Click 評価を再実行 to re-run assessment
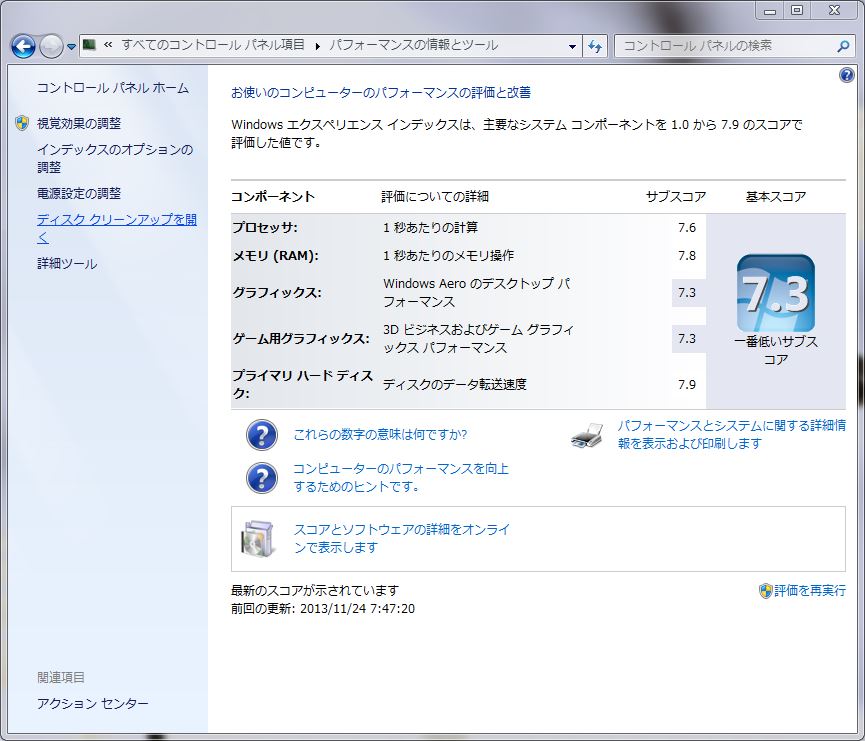The width and height of the screenshot is (865, 741). coord(809,591)
